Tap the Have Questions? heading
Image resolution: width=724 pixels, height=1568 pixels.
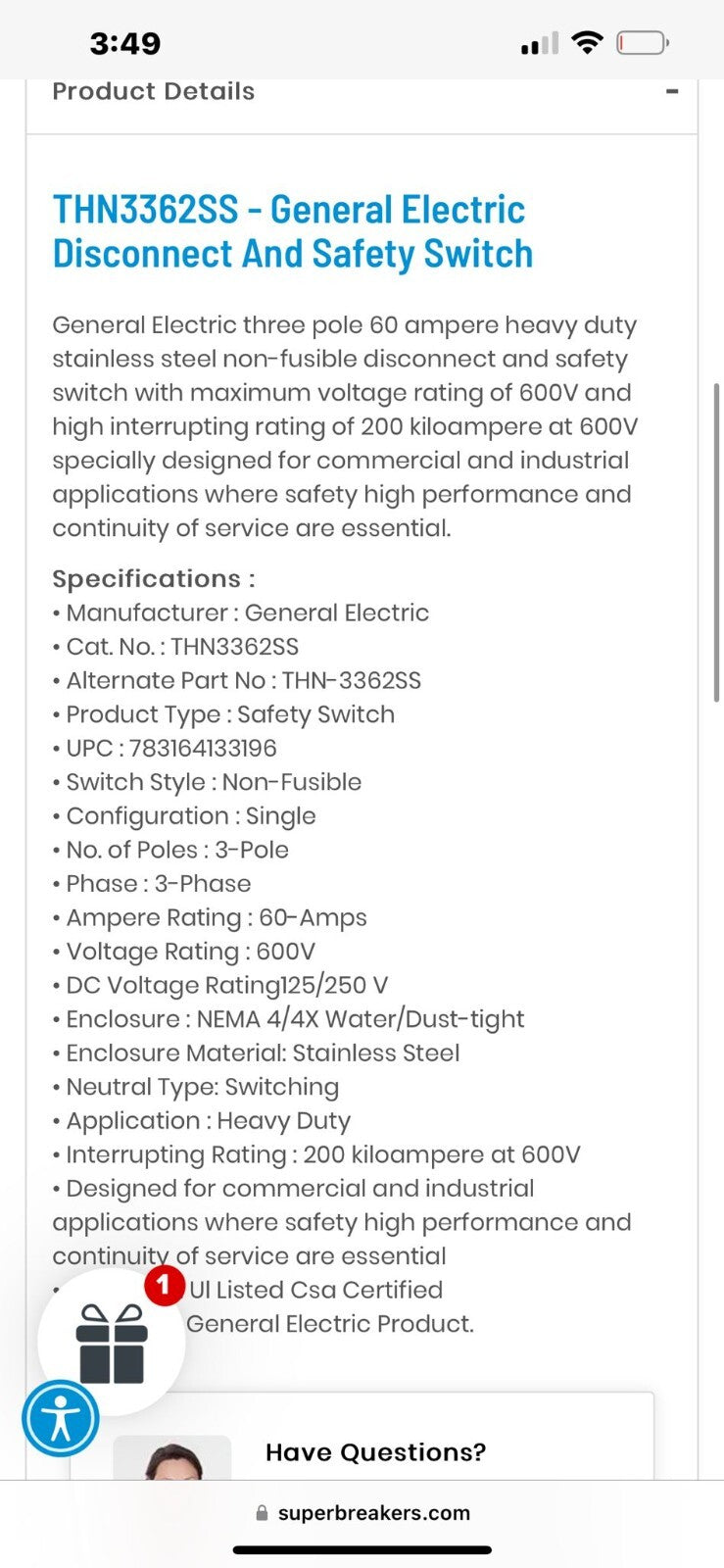[375, 1451]
